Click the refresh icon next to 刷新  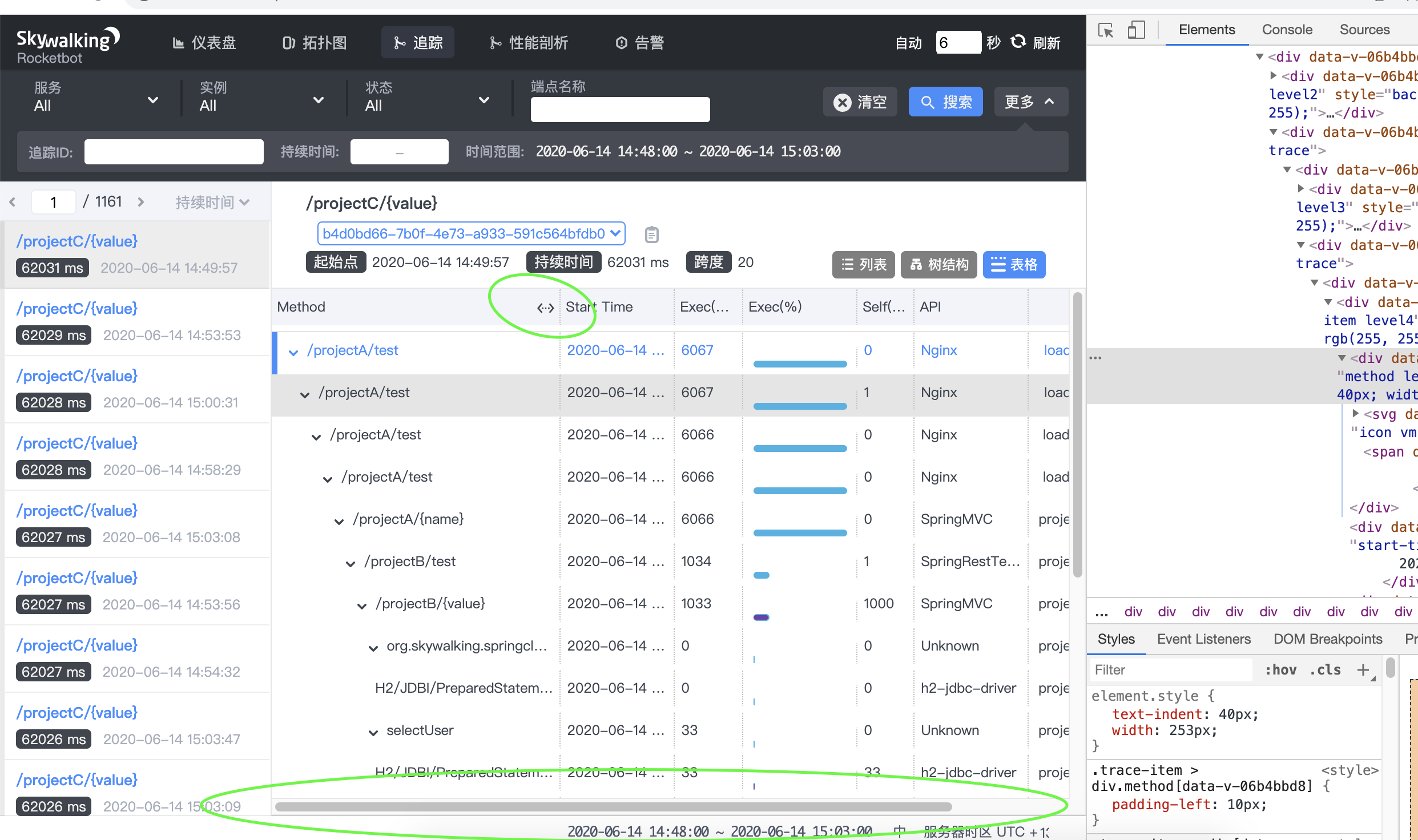click(1018, 42)
